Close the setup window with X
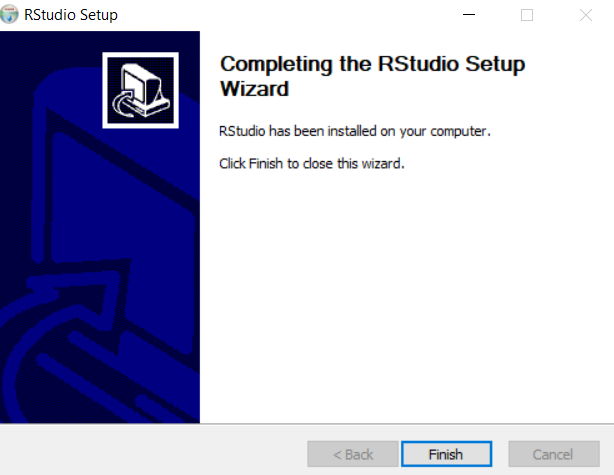This screenshot has width=614, height=475. 586,15
